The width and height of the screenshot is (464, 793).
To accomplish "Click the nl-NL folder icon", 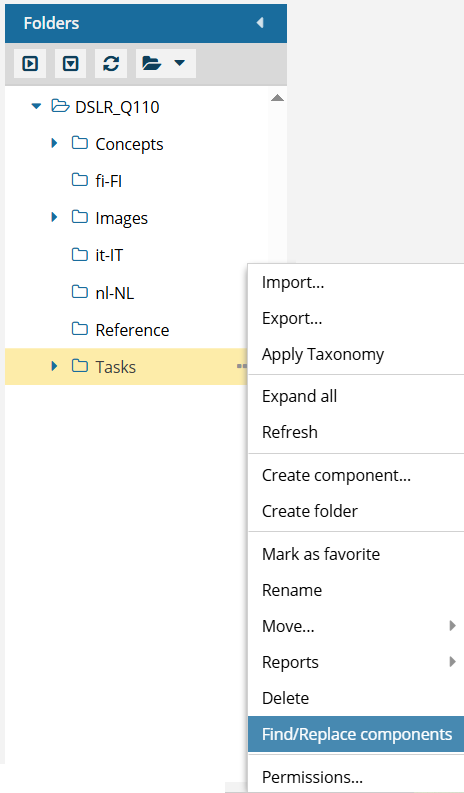I will pyautogui.click(x=79, y=292).
